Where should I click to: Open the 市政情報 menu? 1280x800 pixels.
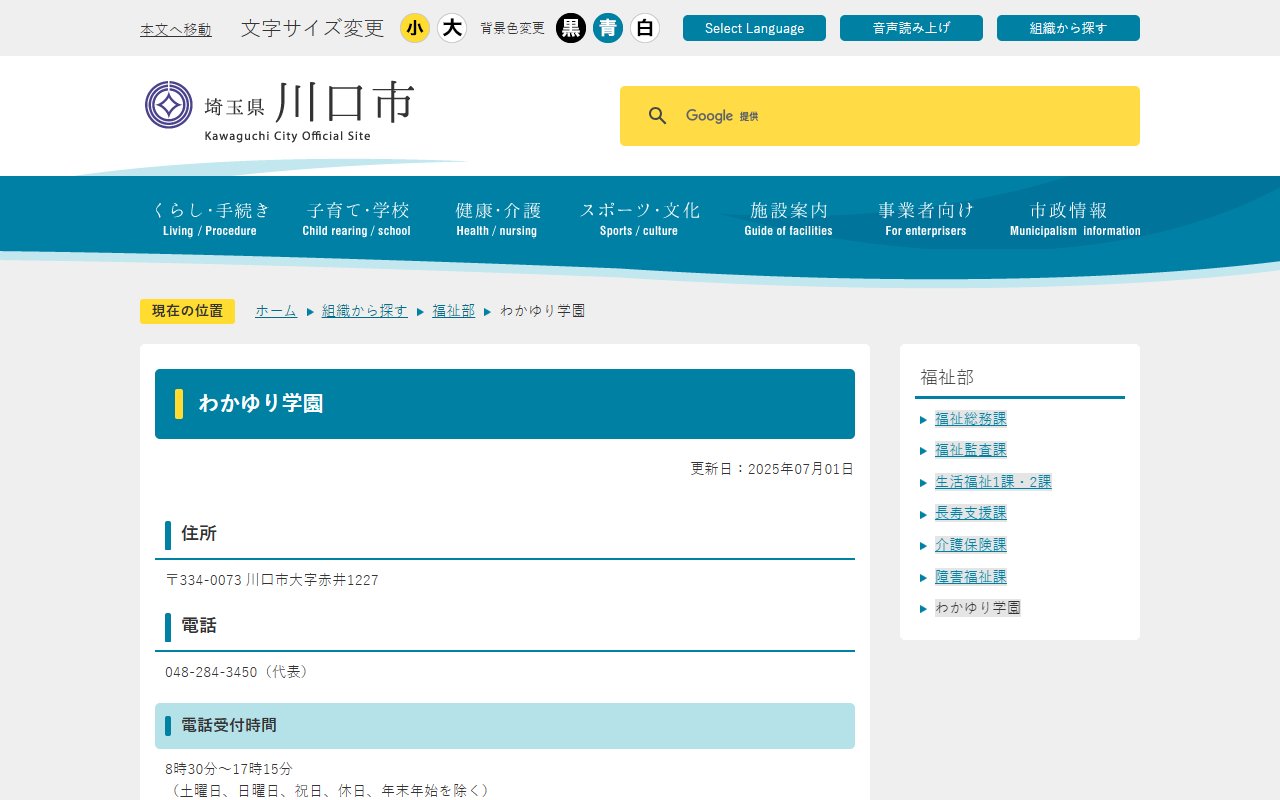tap(1075, 218)
